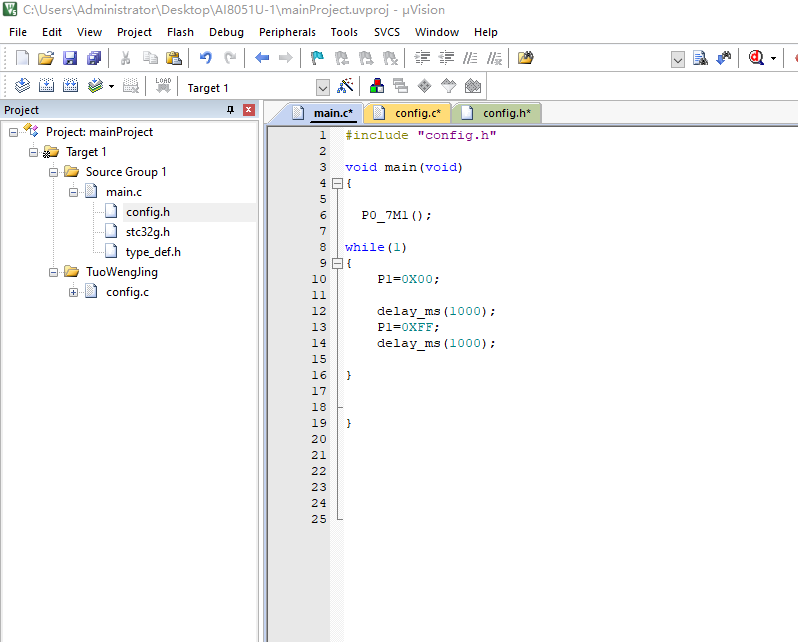The height and width of the screenshot is (642, 798).
Task: Open batch build icon
Action: (x=95, y=86)
